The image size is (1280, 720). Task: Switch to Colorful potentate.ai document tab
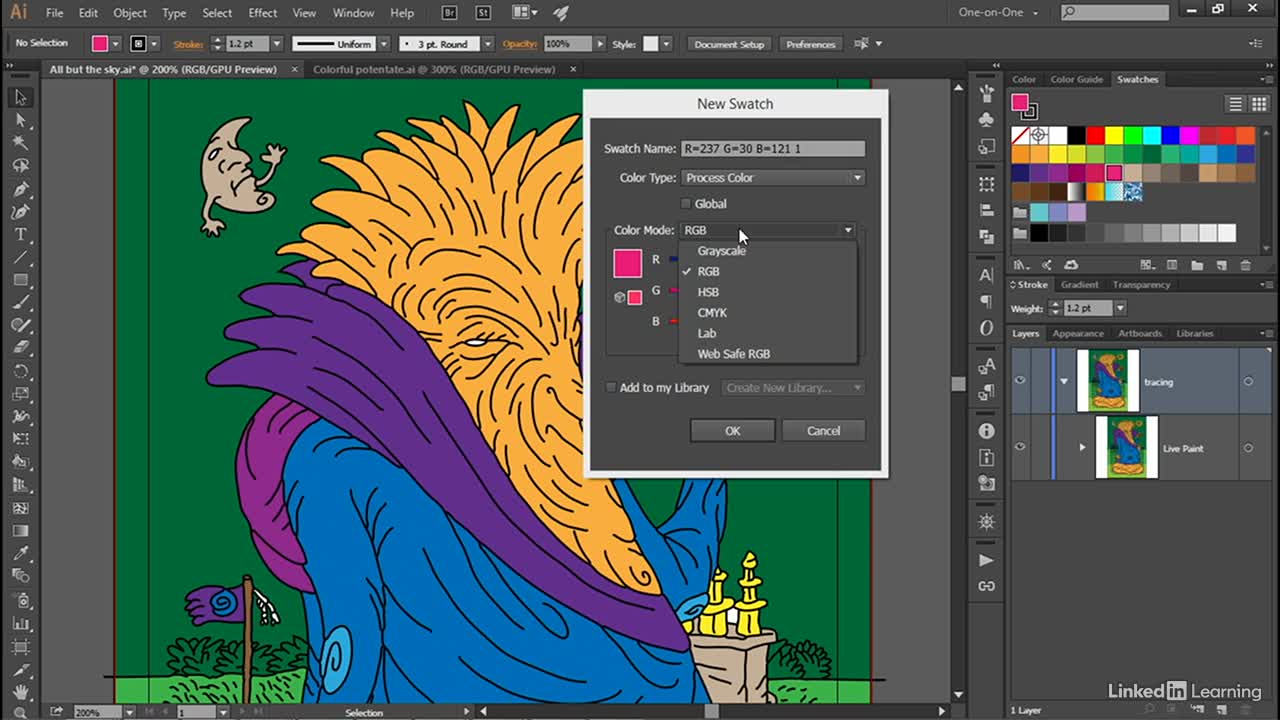coord(434,70)
